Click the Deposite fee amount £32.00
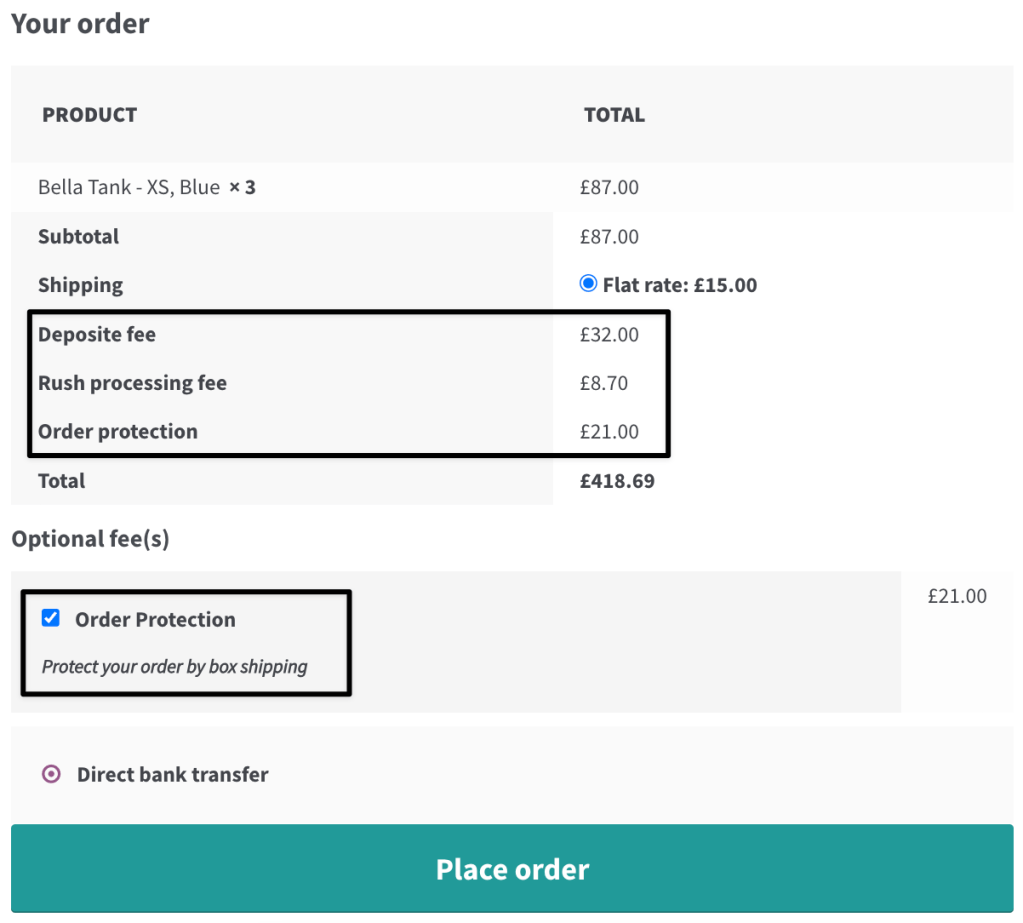Image resolution: width=1023 pixels, height=923 pixels. (609, 334)
